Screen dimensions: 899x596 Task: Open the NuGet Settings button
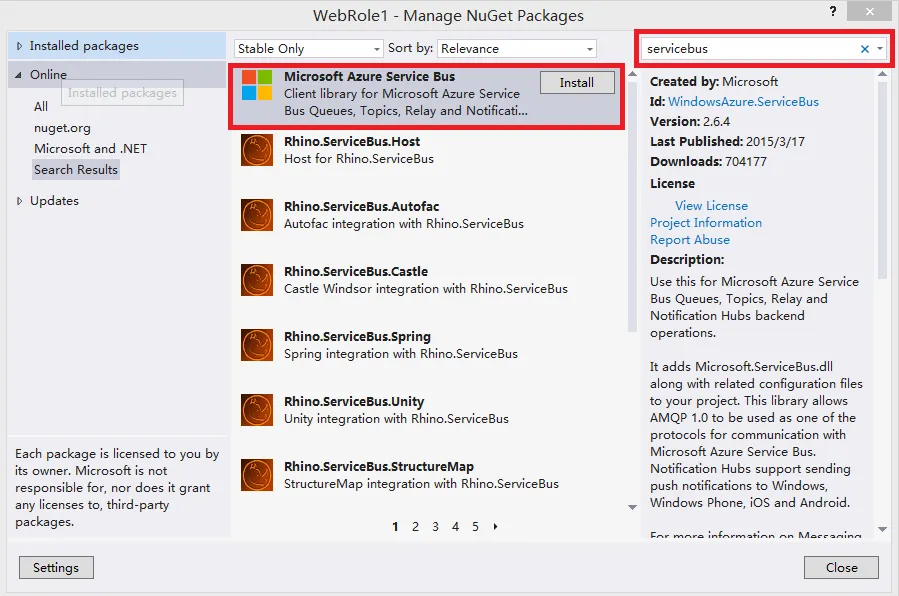[56, 567]
